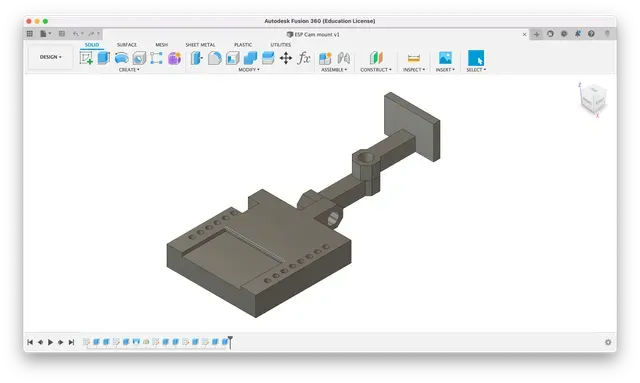Image resolution: width=640 pixels, height=383 pixels.
Task: Click the ViewCube orientation cube
Action: pos(593,98)
